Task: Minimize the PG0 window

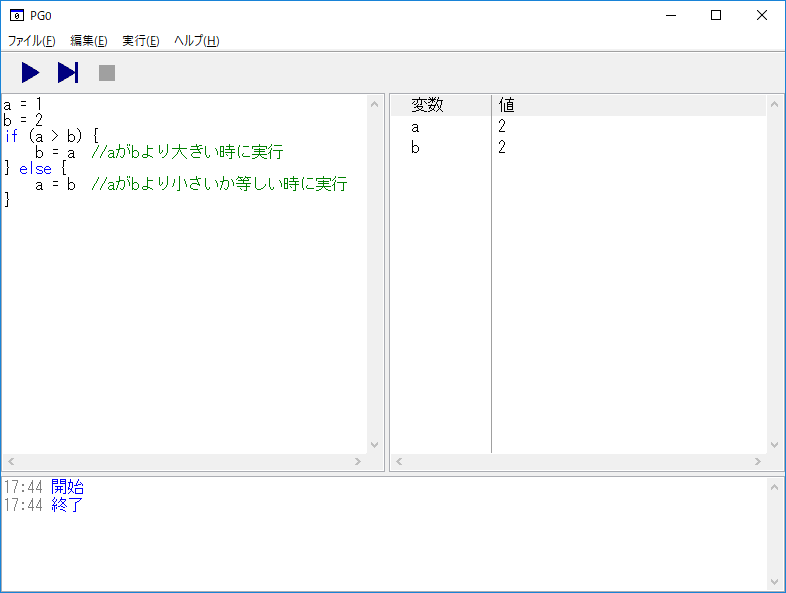Action: [x=671, y=16]
